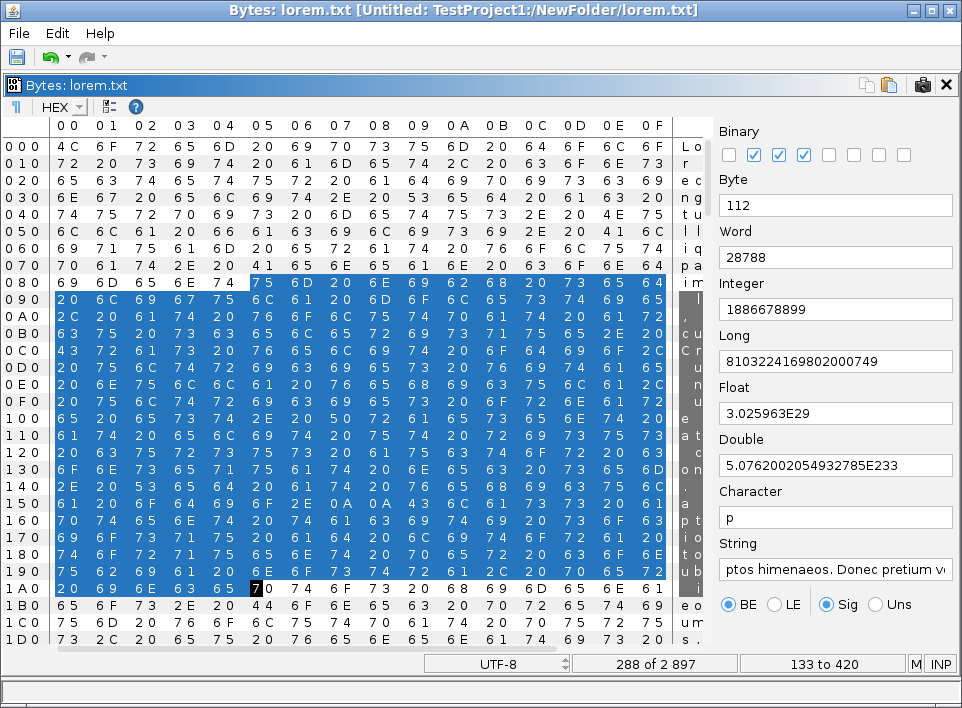Click the print/snapshot camera icon
The image size is (962, 708).
[923, 85]
